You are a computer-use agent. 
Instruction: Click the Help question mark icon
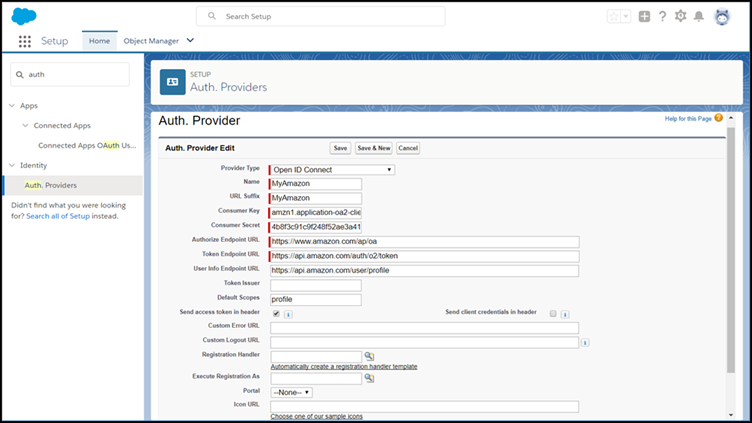[x=662, y=16]
